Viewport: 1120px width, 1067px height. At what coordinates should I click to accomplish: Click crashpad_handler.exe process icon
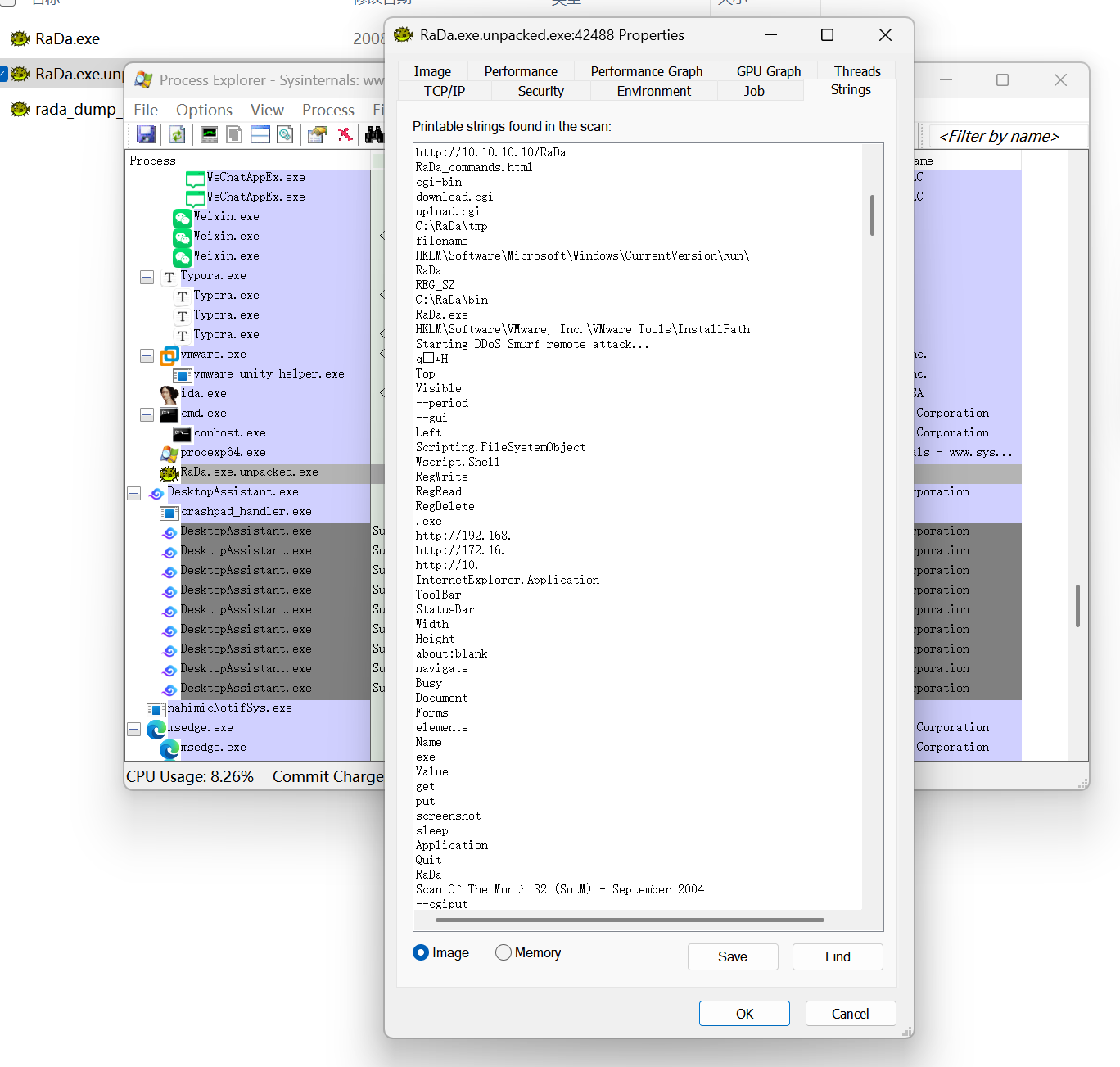pos(169,513)
